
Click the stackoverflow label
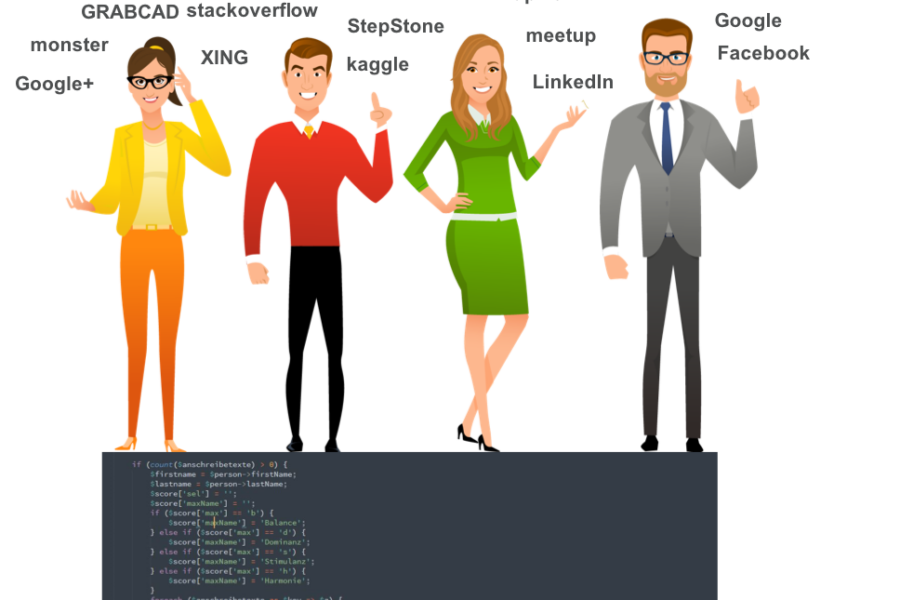pyautogui.click(x=252, y=10)
